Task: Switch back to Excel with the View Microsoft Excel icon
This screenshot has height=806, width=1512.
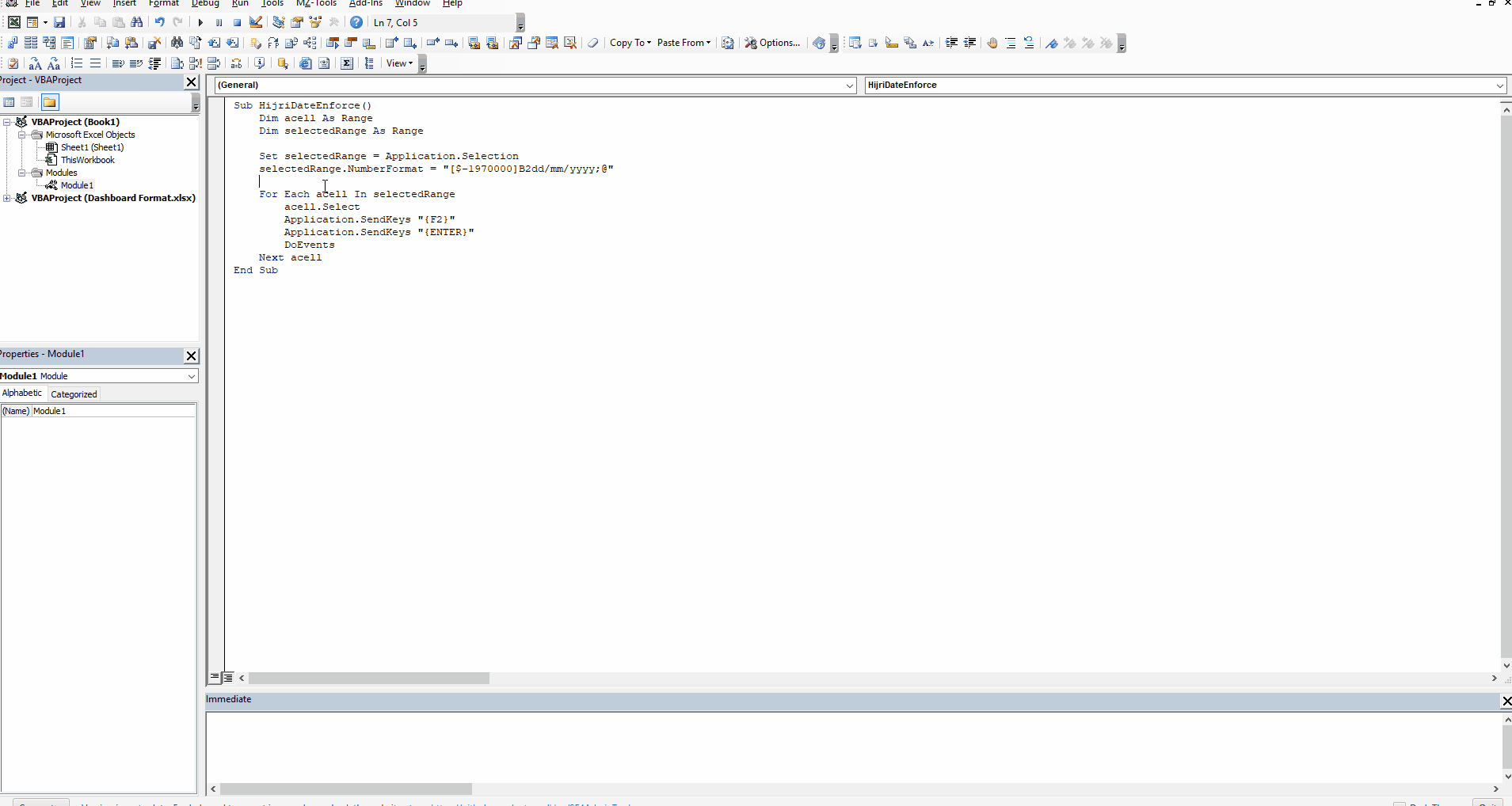Action: (13, 22)
